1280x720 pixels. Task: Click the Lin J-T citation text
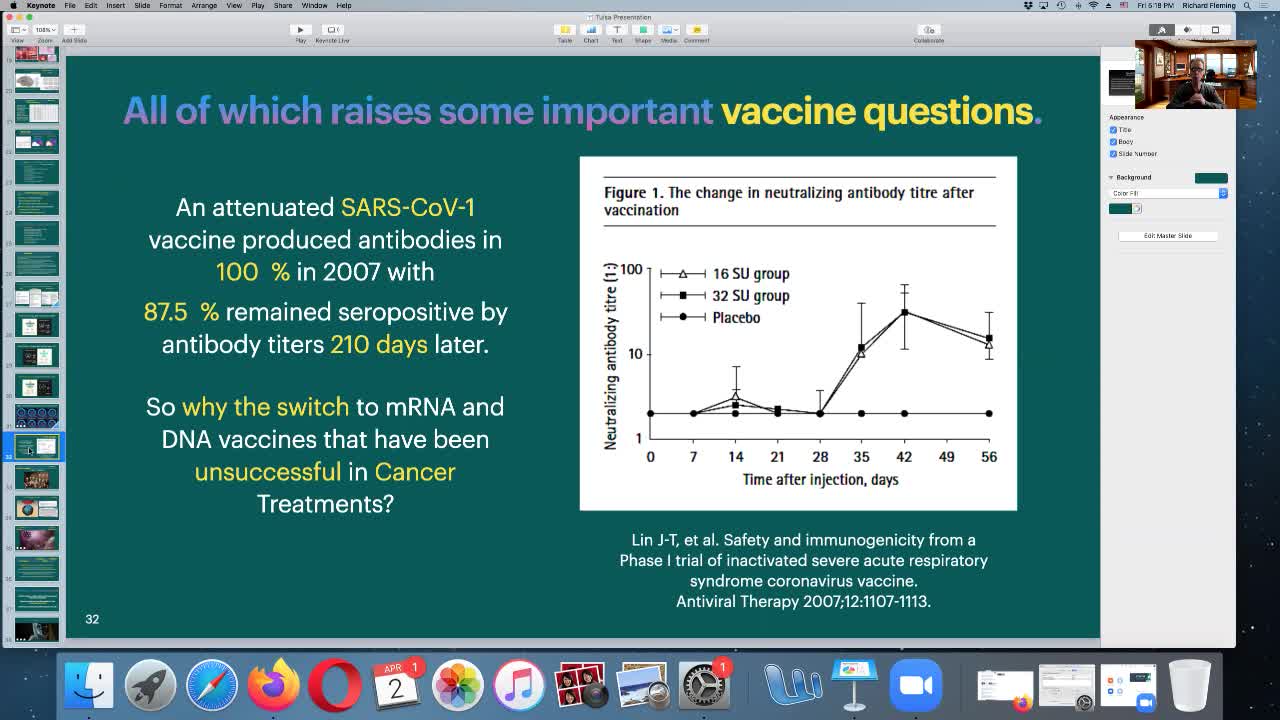(803, 570)
